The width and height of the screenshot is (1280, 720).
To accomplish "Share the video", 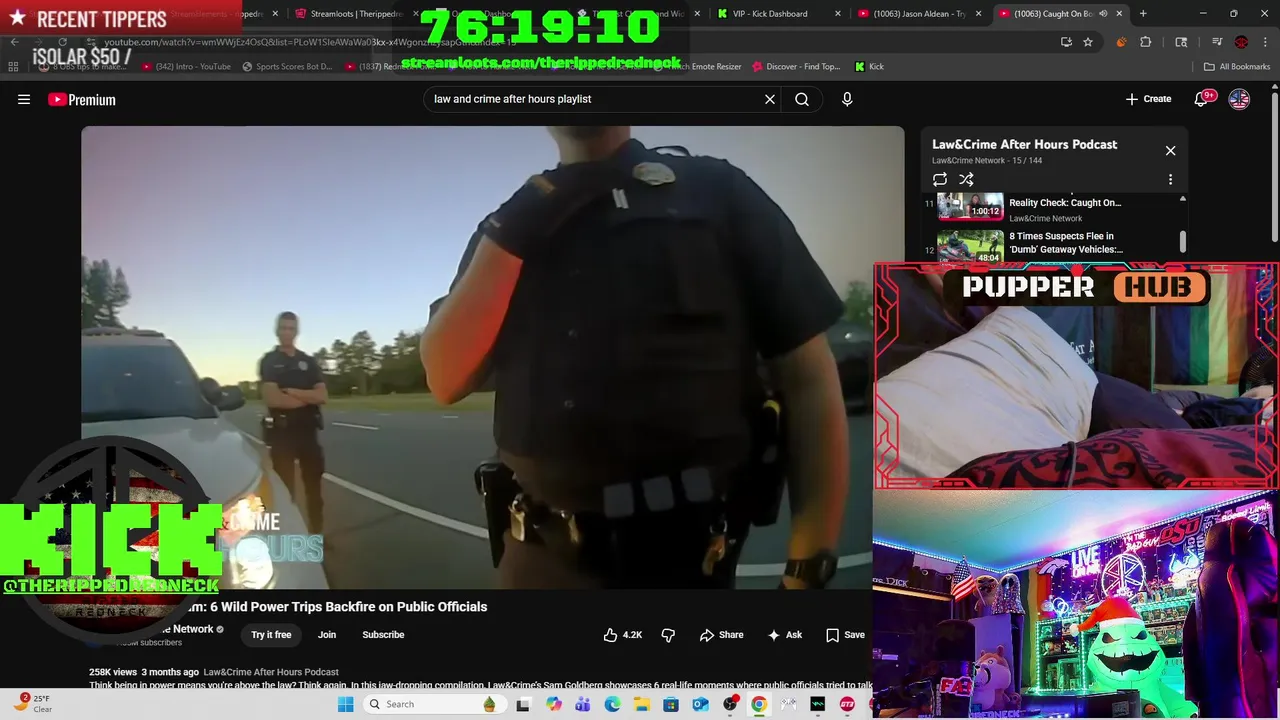I will [x=721, y=635].
